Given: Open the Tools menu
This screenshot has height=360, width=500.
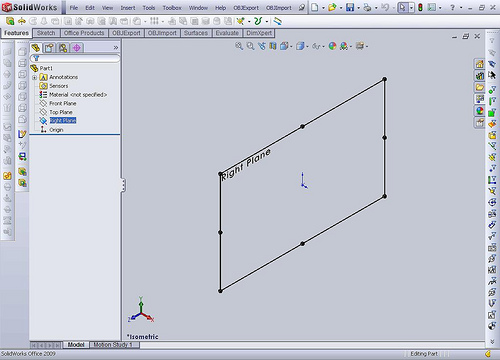Looking at the screenshot, I should (x=149, y=8).
